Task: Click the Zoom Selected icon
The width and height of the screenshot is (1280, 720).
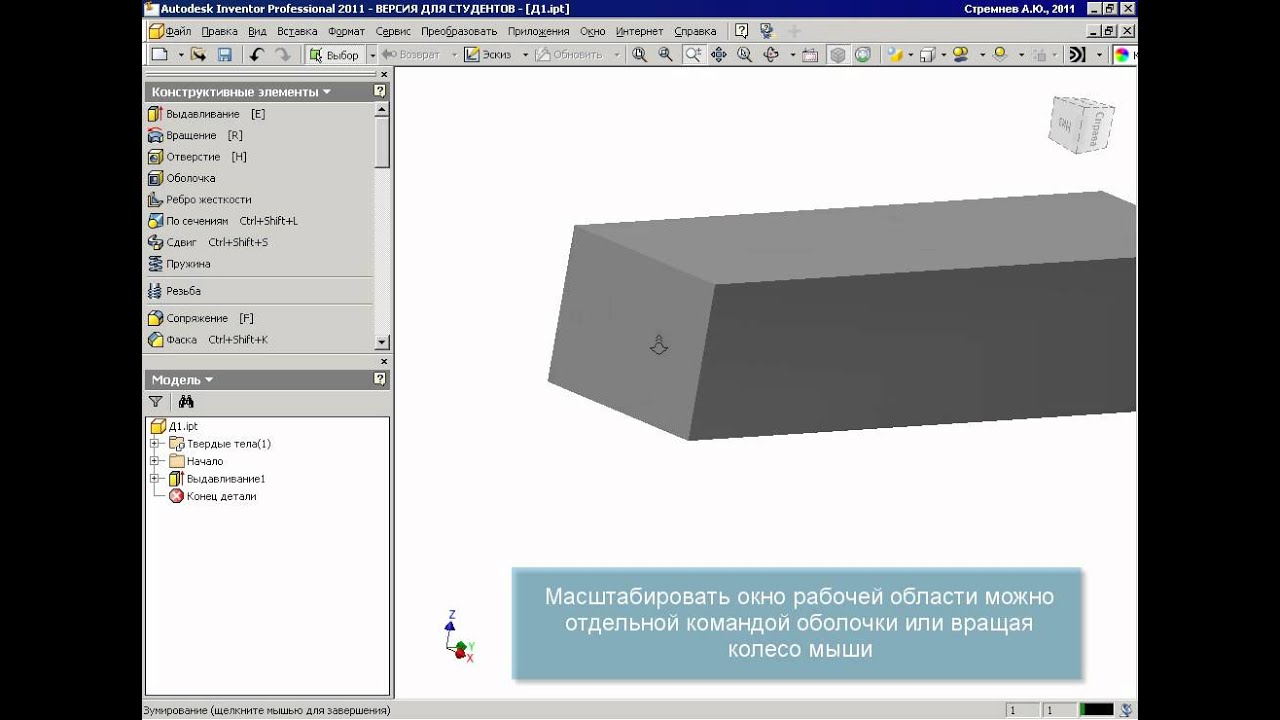Action: pyautogui.click(x=745, y=55)
